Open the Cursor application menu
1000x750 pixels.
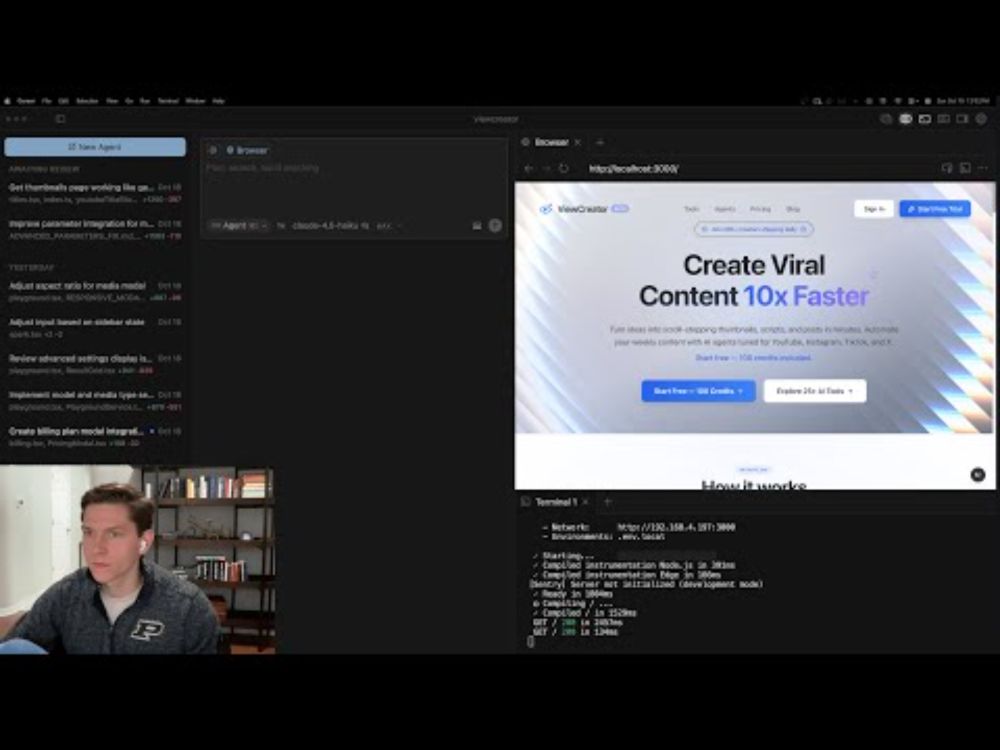(x=26, y=101)
